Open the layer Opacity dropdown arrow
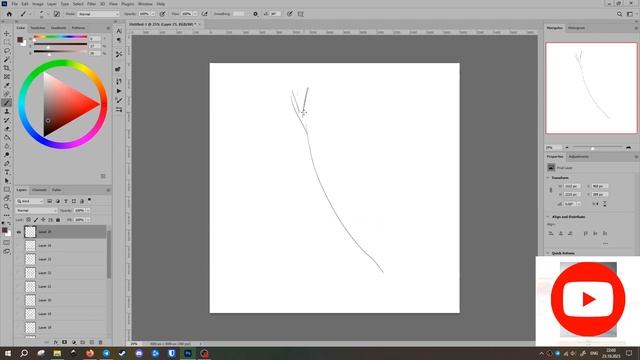The height and width of the screenshot is (360, 640). click(88, 211)
